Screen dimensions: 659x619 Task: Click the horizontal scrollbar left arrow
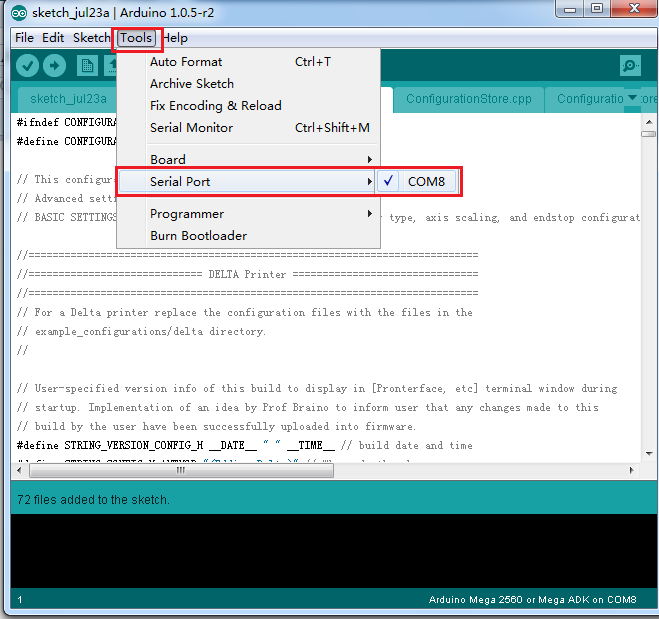tap(19, 470)
